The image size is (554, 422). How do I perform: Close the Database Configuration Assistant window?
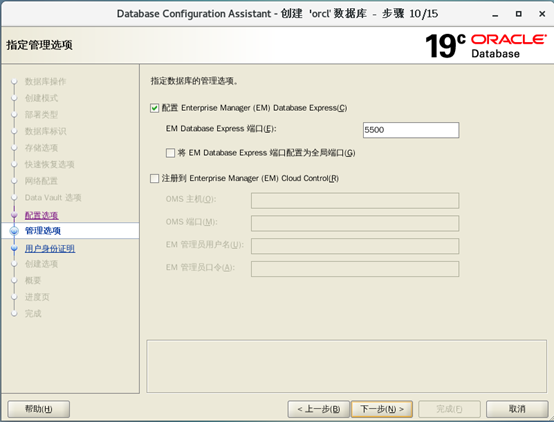[x=542, y=14]
